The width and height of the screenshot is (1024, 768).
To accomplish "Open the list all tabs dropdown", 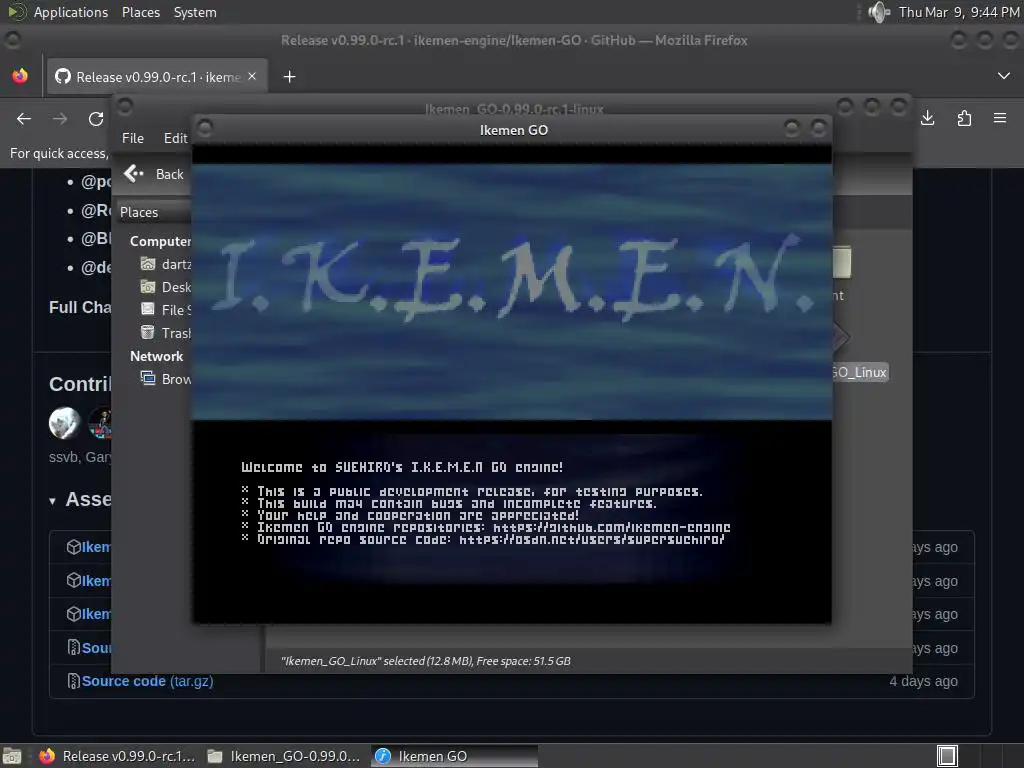I will click(1004, 76).
